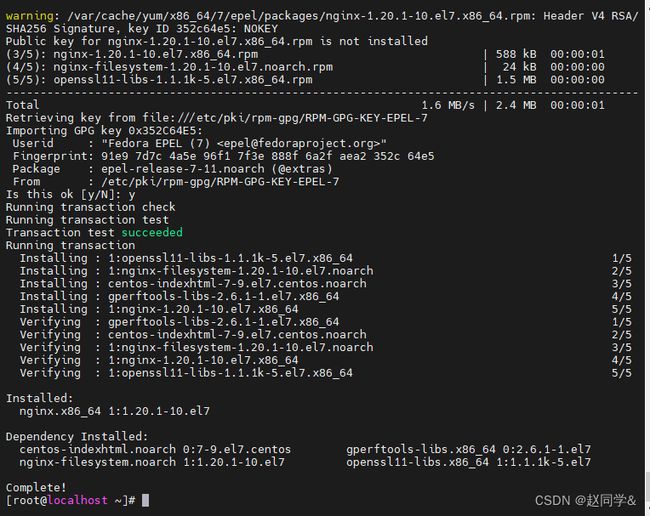Click the yellow 'warning' word

[29, 16]
